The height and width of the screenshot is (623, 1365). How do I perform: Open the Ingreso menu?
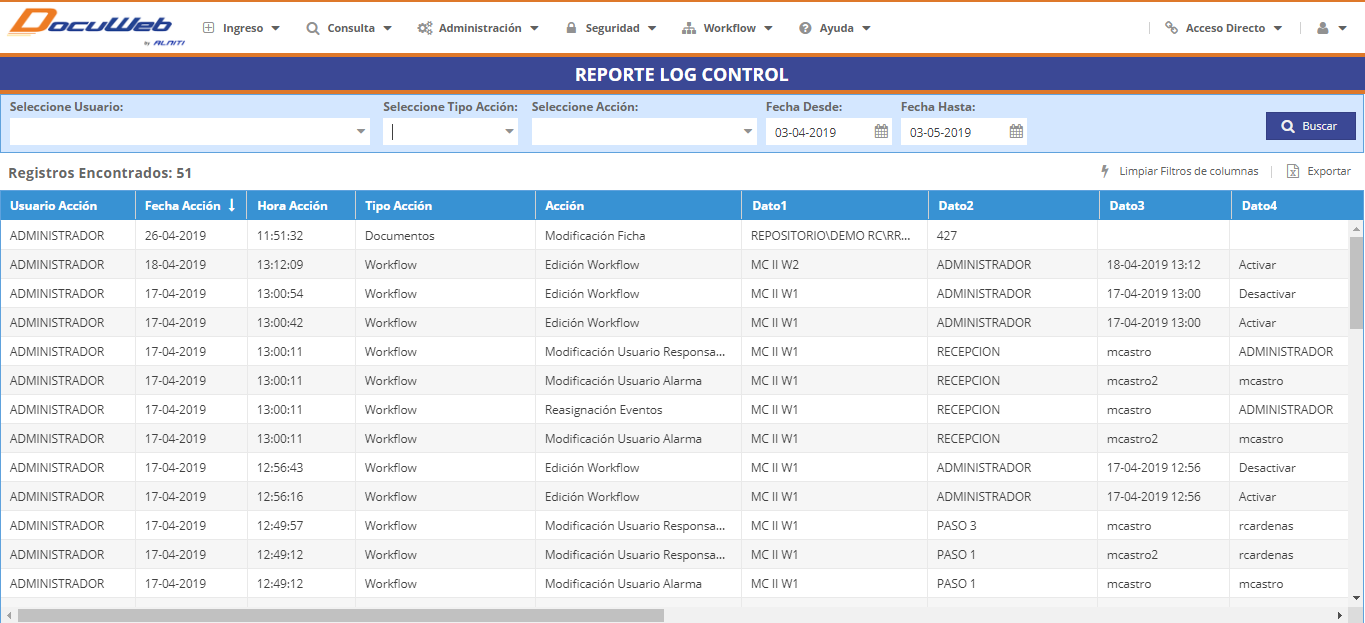click(241, 28)
